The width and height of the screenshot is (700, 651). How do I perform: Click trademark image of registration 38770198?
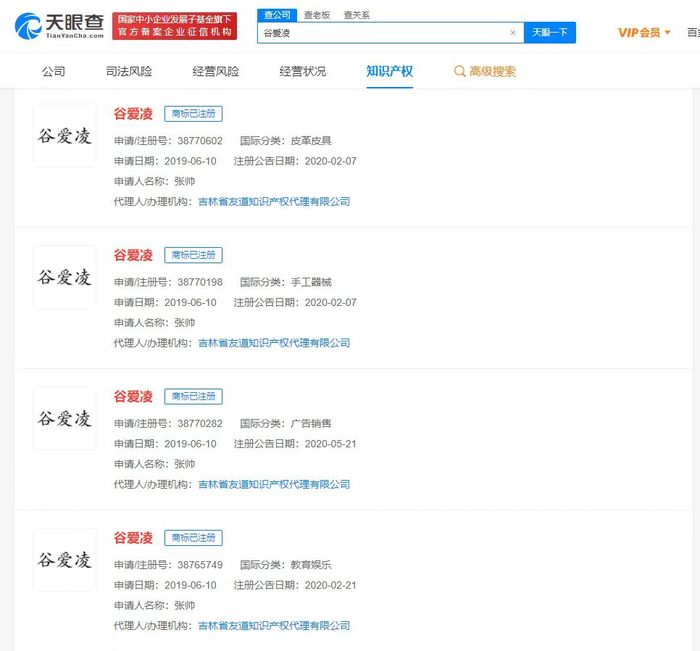coord(65,277)
